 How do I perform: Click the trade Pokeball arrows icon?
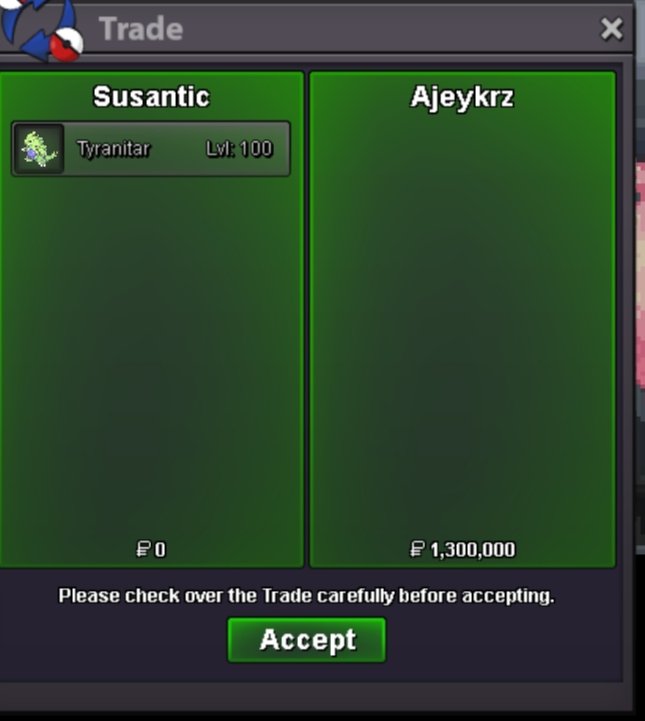click(x=41, y=29)
